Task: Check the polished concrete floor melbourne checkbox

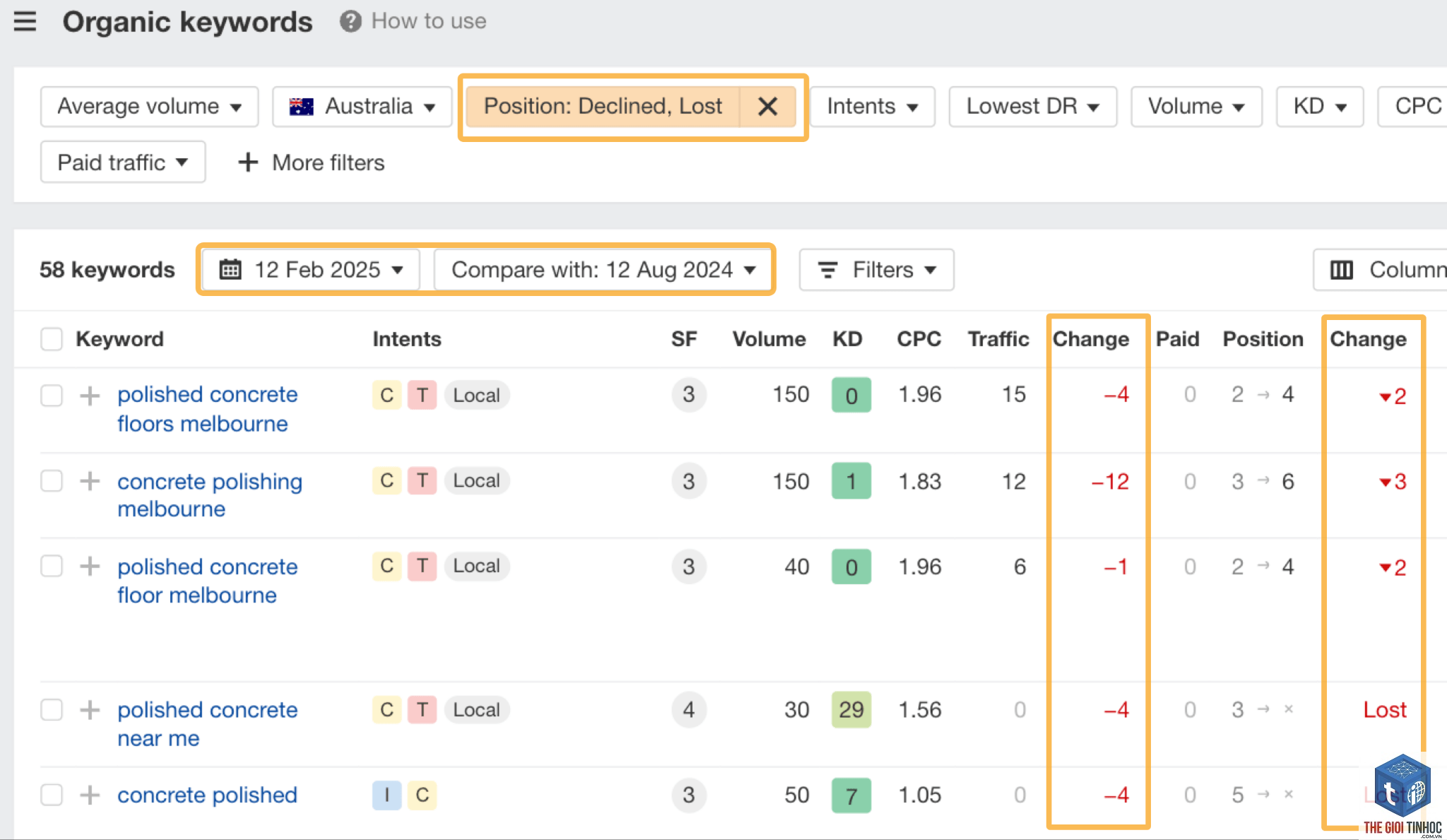Action: coord(52,566)
